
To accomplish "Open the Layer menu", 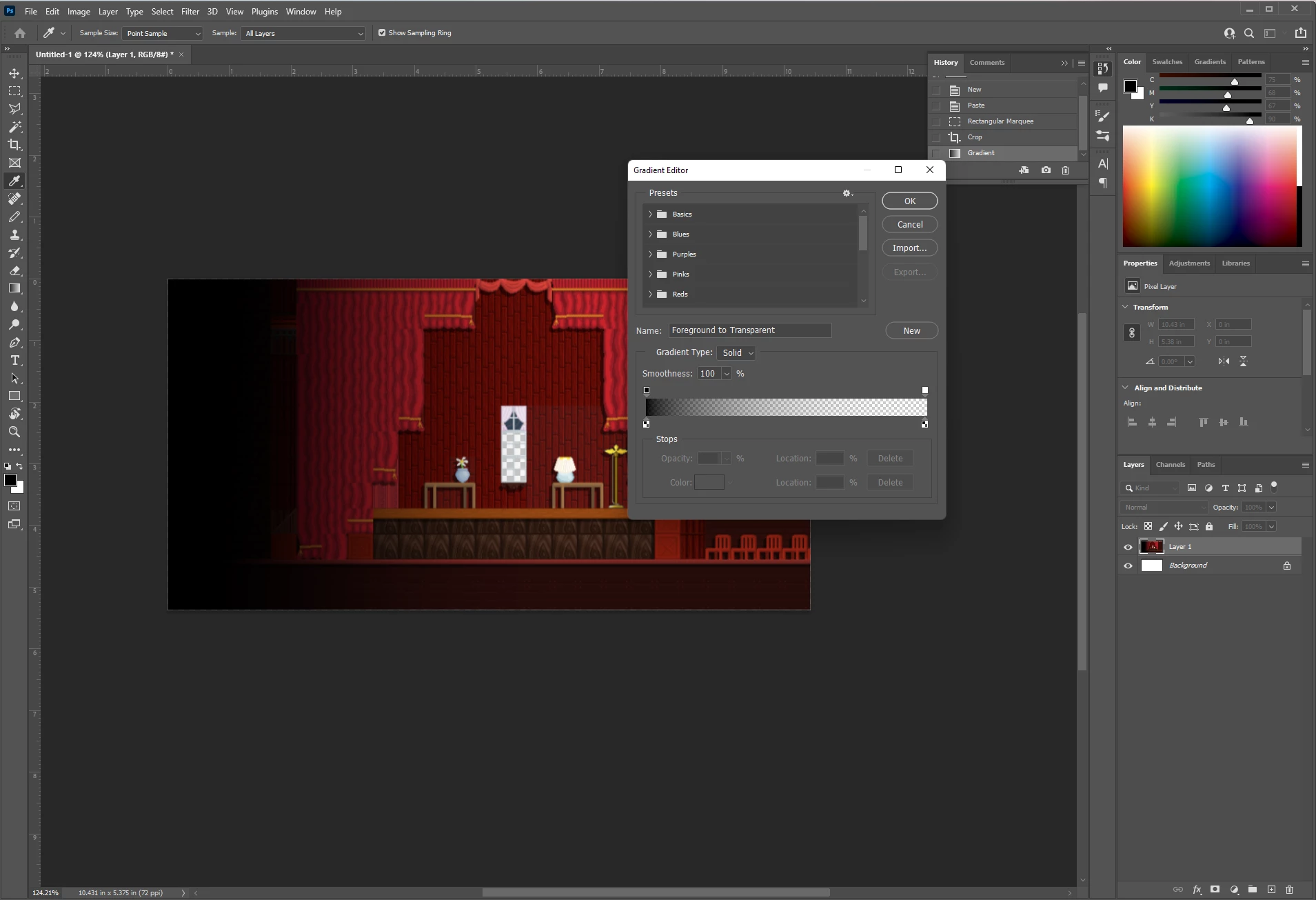I will (108, 12).
